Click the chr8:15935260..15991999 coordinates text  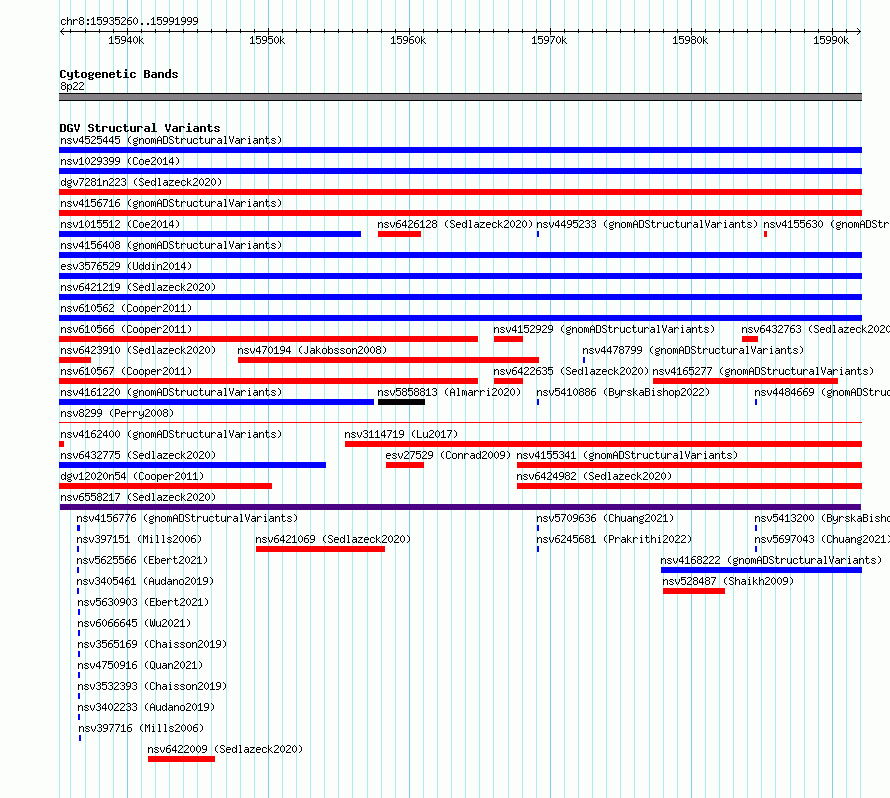(129, 21)
